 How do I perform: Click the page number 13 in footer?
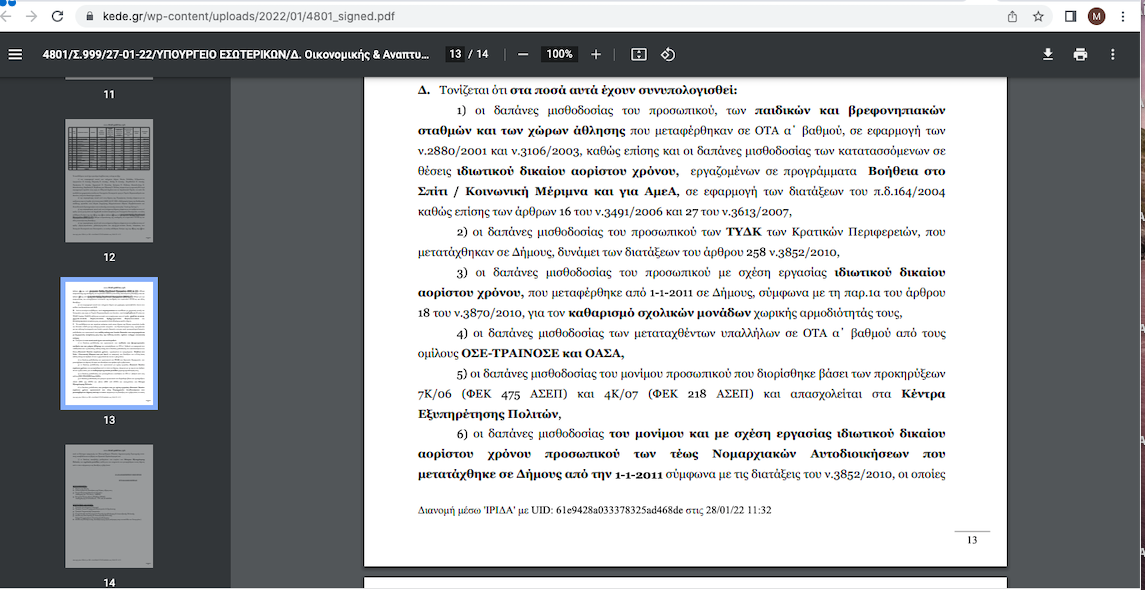tap(972, 540)
